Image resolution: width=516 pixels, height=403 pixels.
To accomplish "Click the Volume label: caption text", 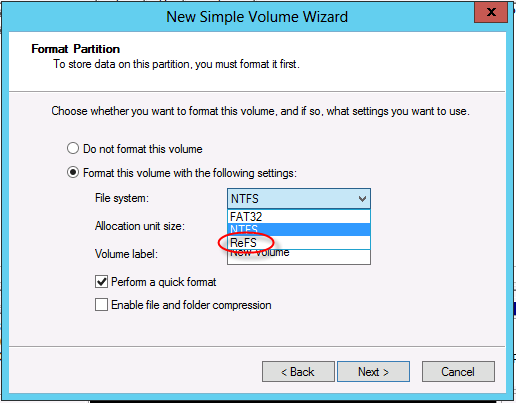I will [126, 254].
